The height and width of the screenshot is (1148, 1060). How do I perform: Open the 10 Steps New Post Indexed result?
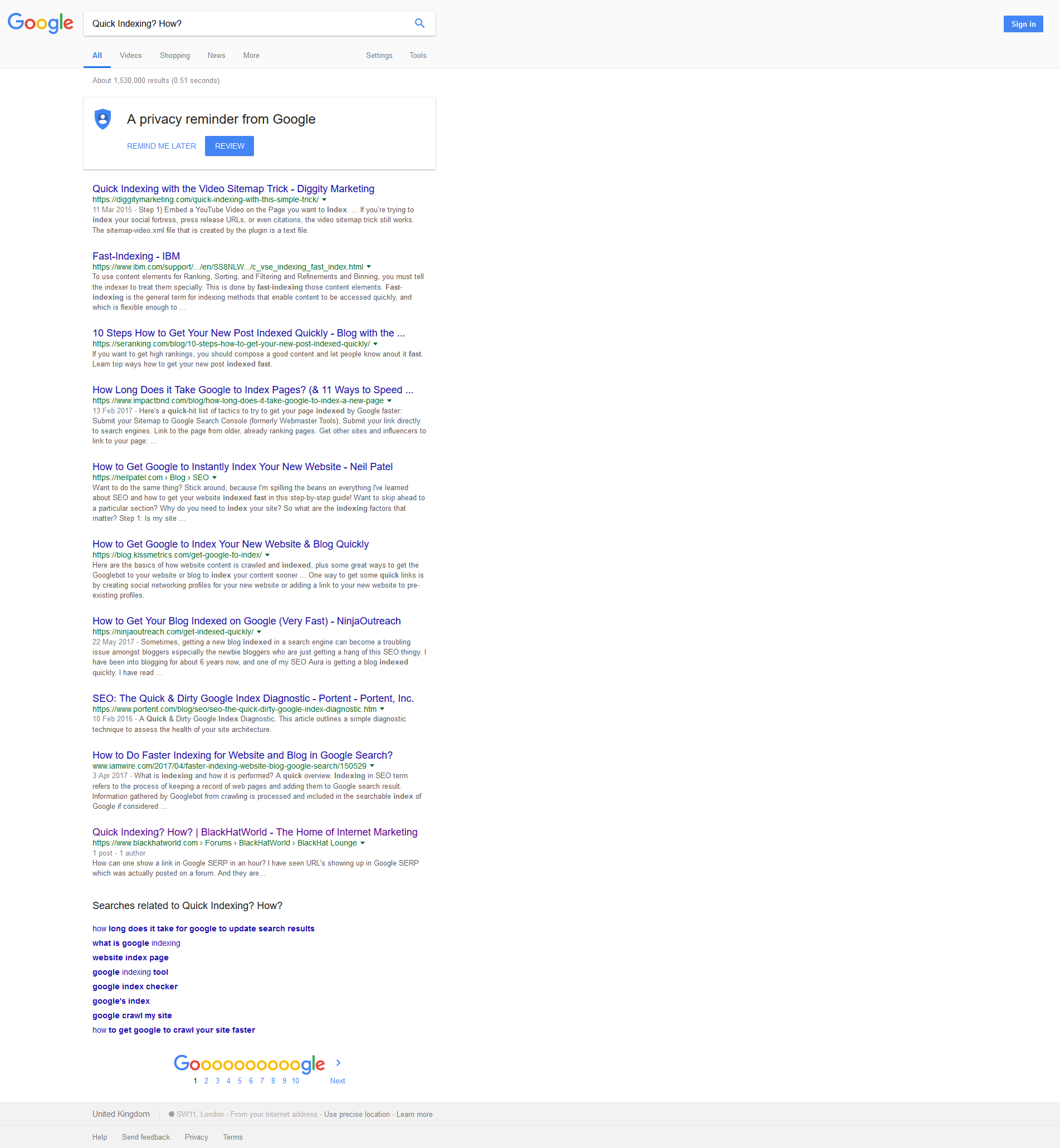(249, 333)
